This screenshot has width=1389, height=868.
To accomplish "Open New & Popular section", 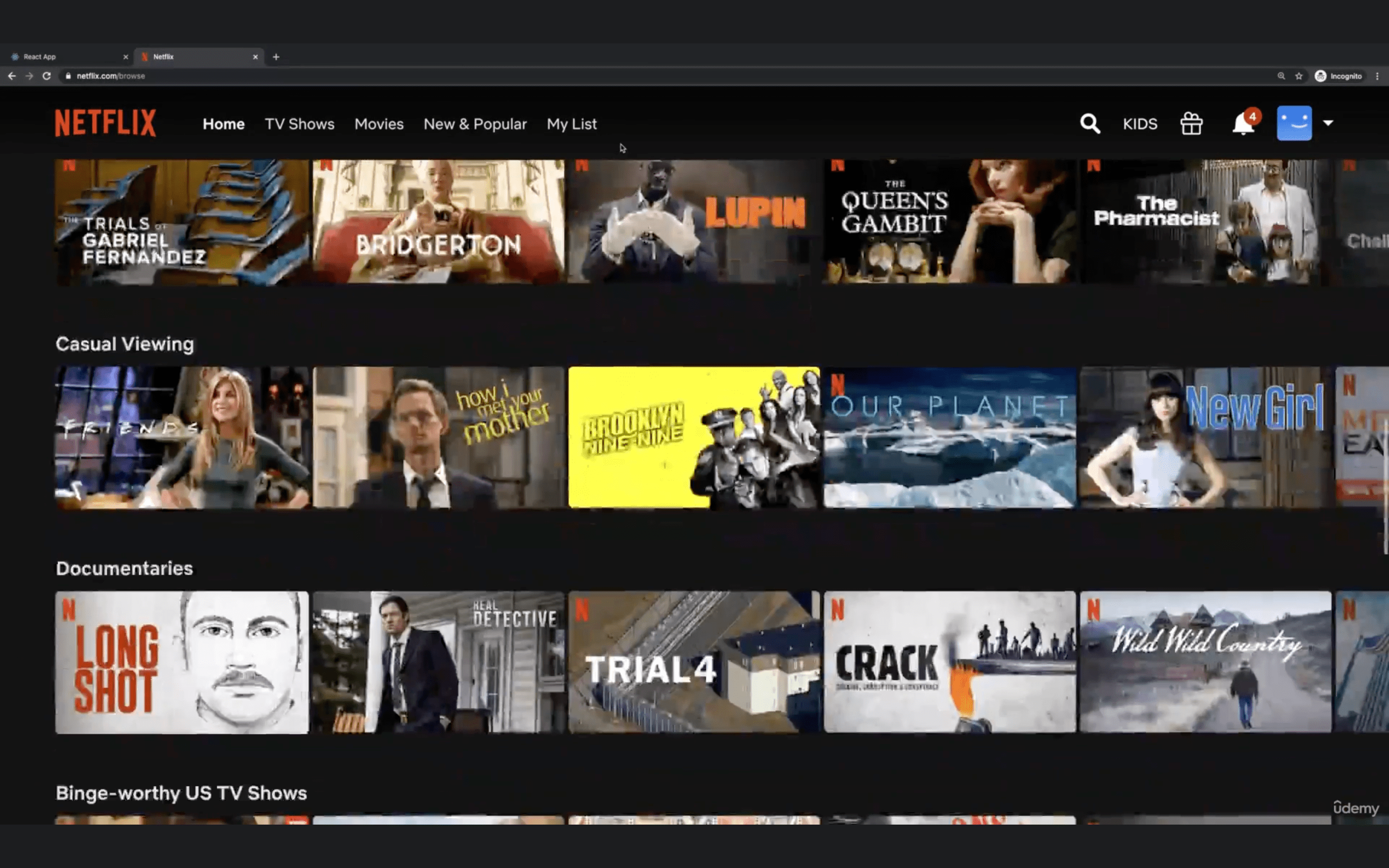I will [x=475, y=124].
